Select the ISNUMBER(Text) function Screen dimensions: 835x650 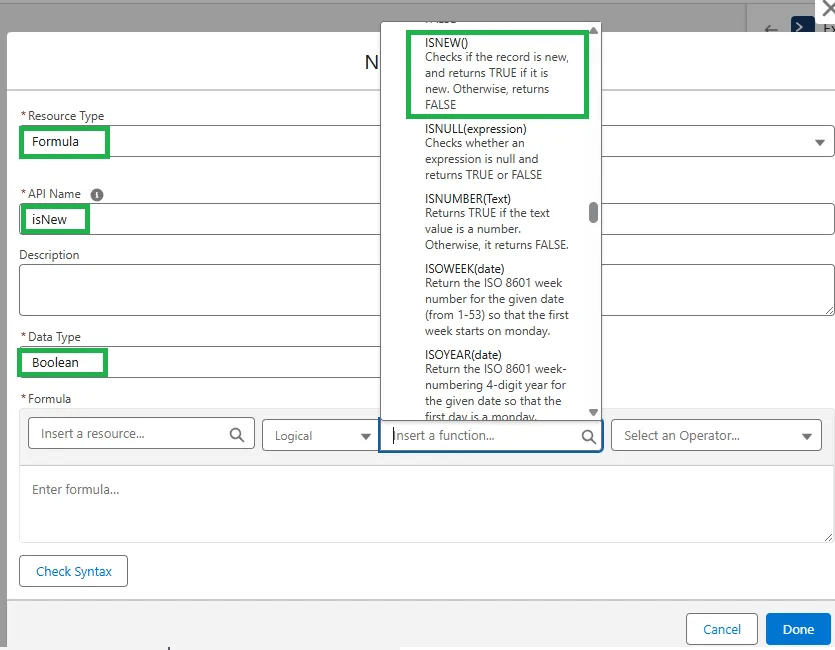pyautogui.click(x=496, y=221)
